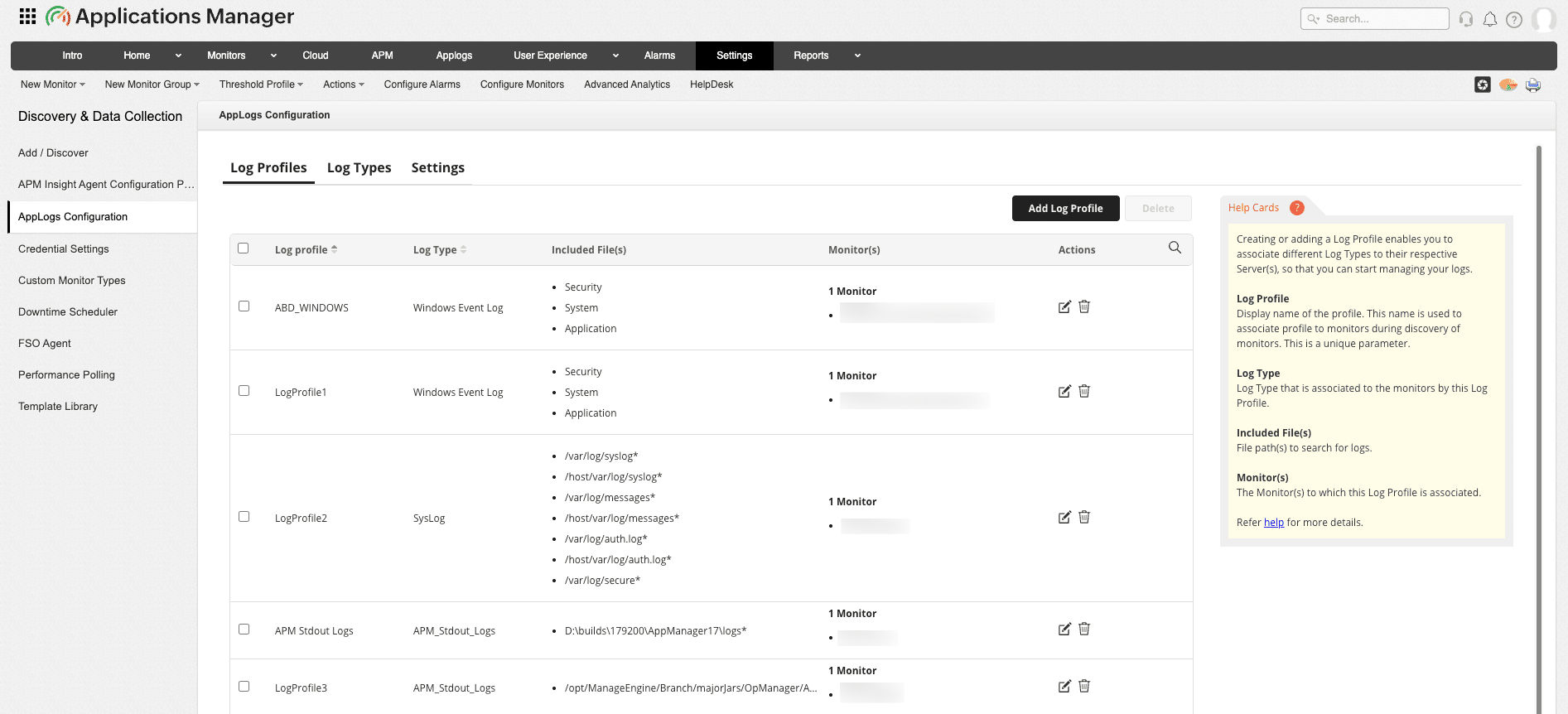Open Advanced Analytics link
Screen dimensions: 1568x714
click(x=627, y=84)
